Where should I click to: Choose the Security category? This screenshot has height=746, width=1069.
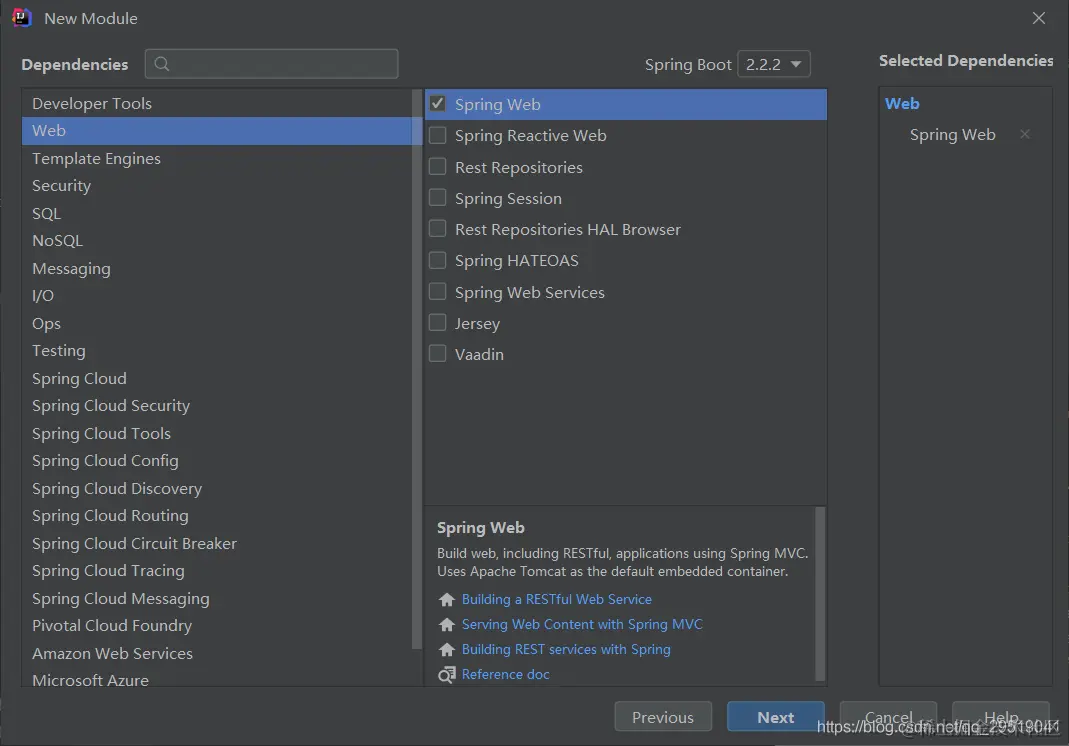point(217,185)
